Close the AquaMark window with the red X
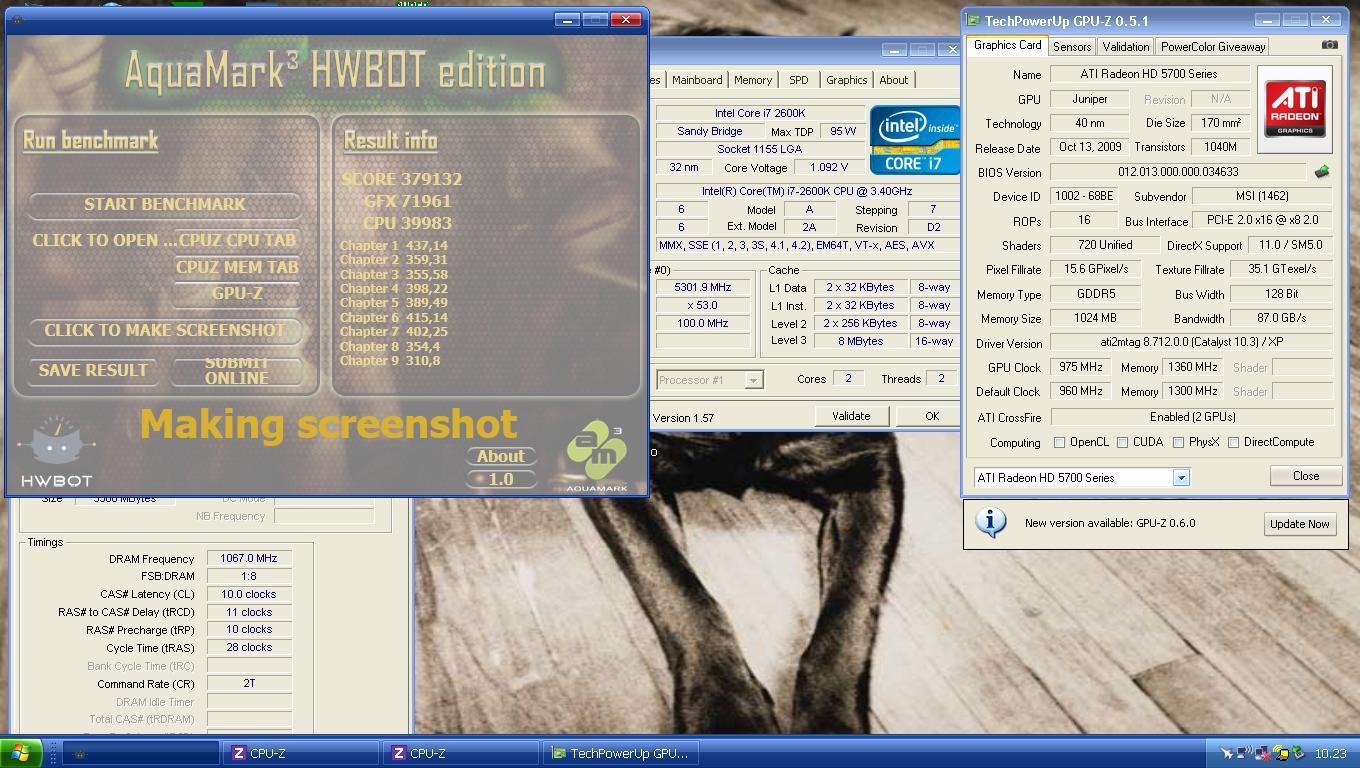The image size is (1360, 768). 626,19
